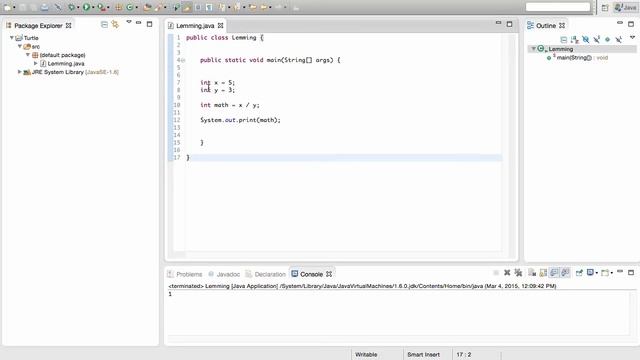Open the New Java Class dropdown arrow
The width and height of the screenshot is (640, 360).
coord(137,7)
